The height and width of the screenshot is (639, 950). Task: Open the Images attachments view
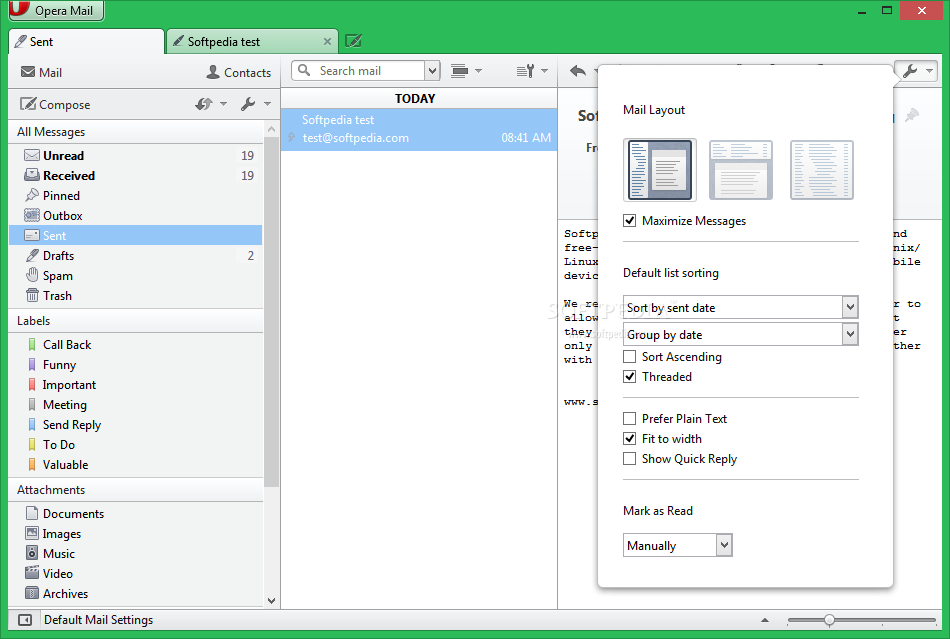(x=136, y=534)
